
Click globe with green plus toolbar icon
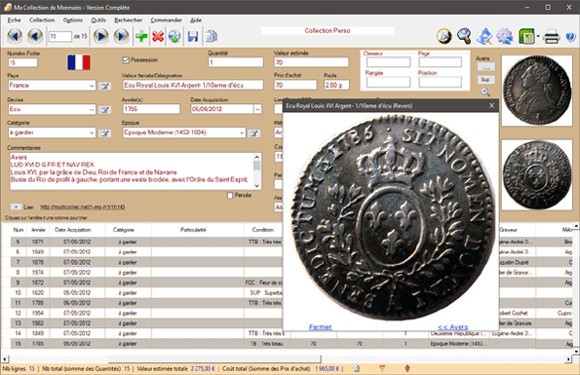point(175,36)
